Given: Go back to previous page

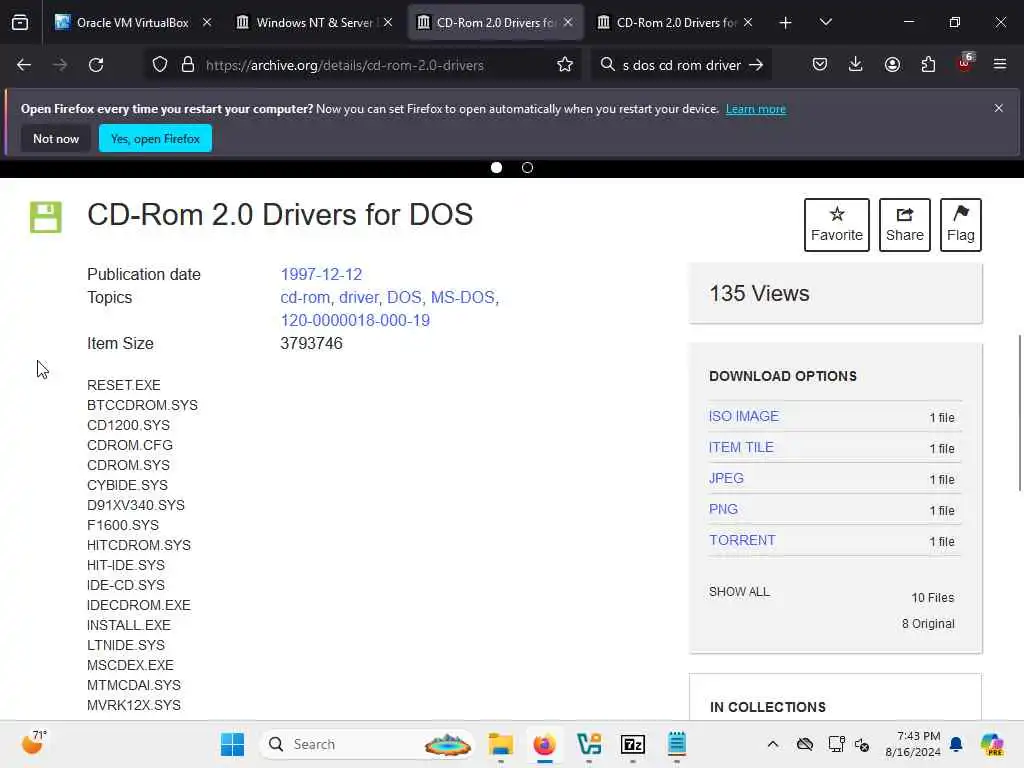Looking at the screenshot, I should click(24, 65).
